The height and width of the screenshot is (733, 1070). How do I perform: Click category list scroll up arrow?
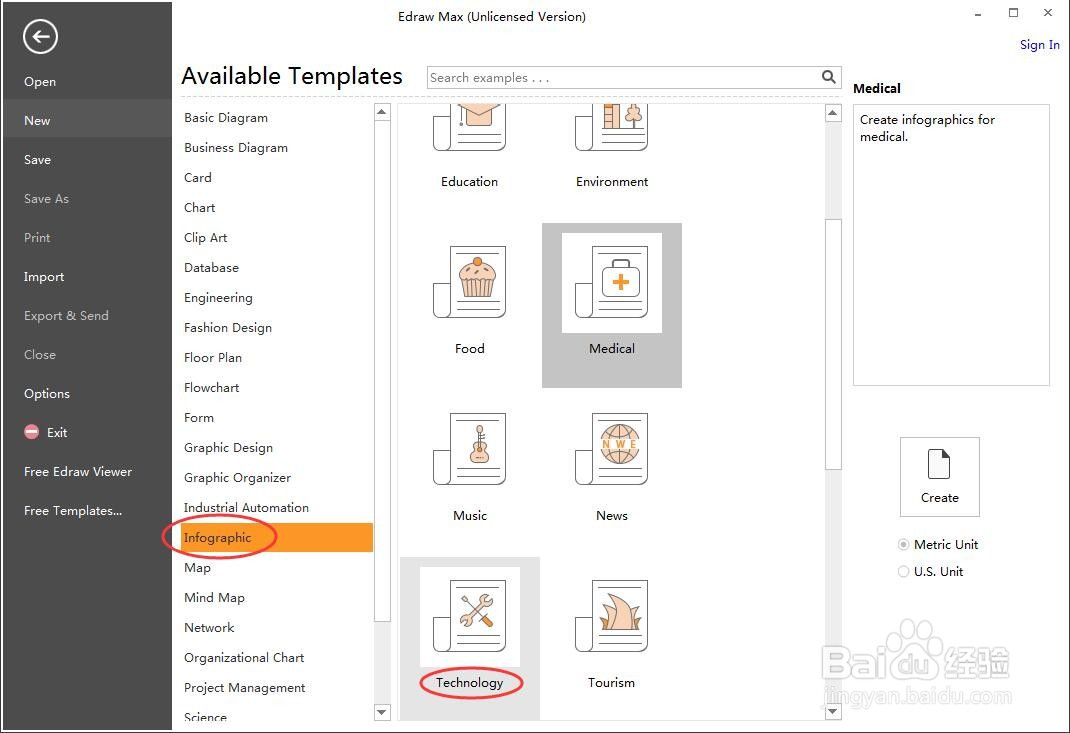382,112
